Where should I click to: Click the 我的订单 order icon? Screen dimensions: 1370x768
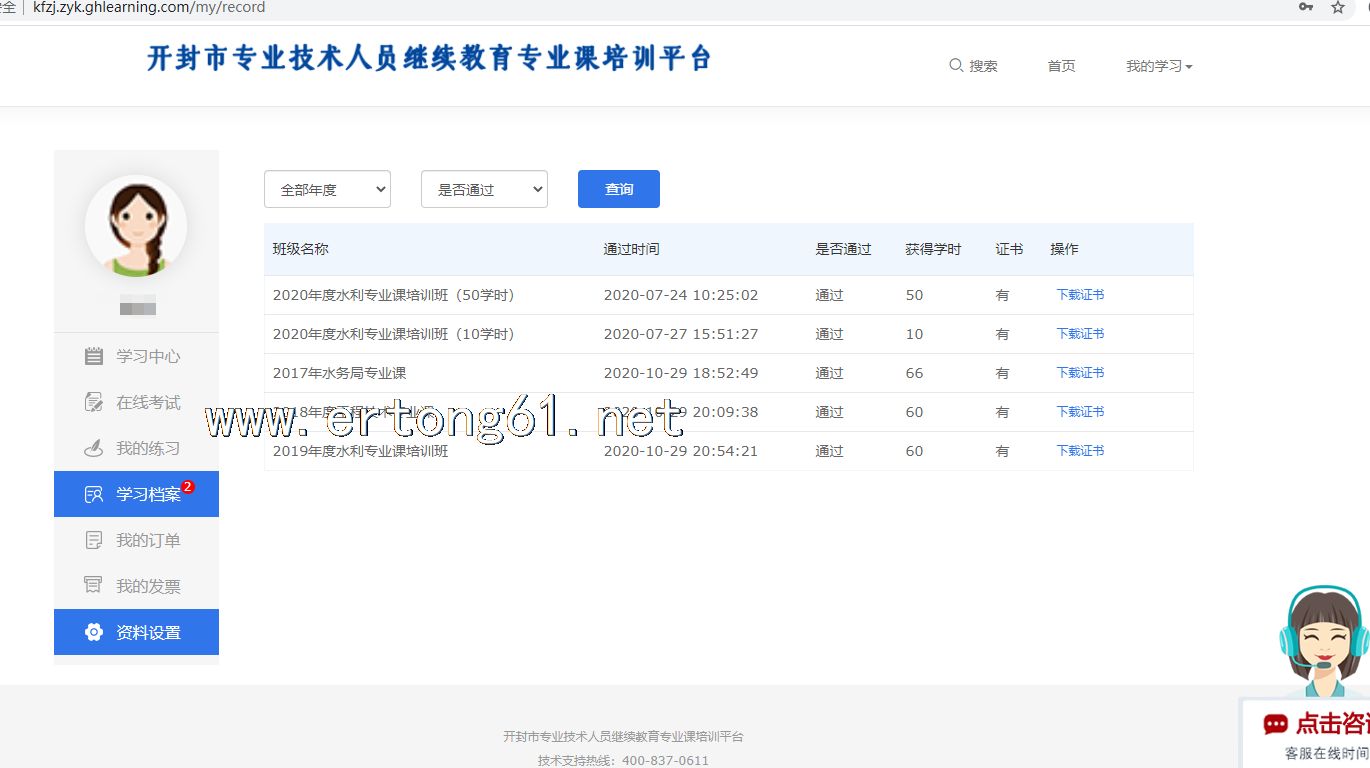94,541
